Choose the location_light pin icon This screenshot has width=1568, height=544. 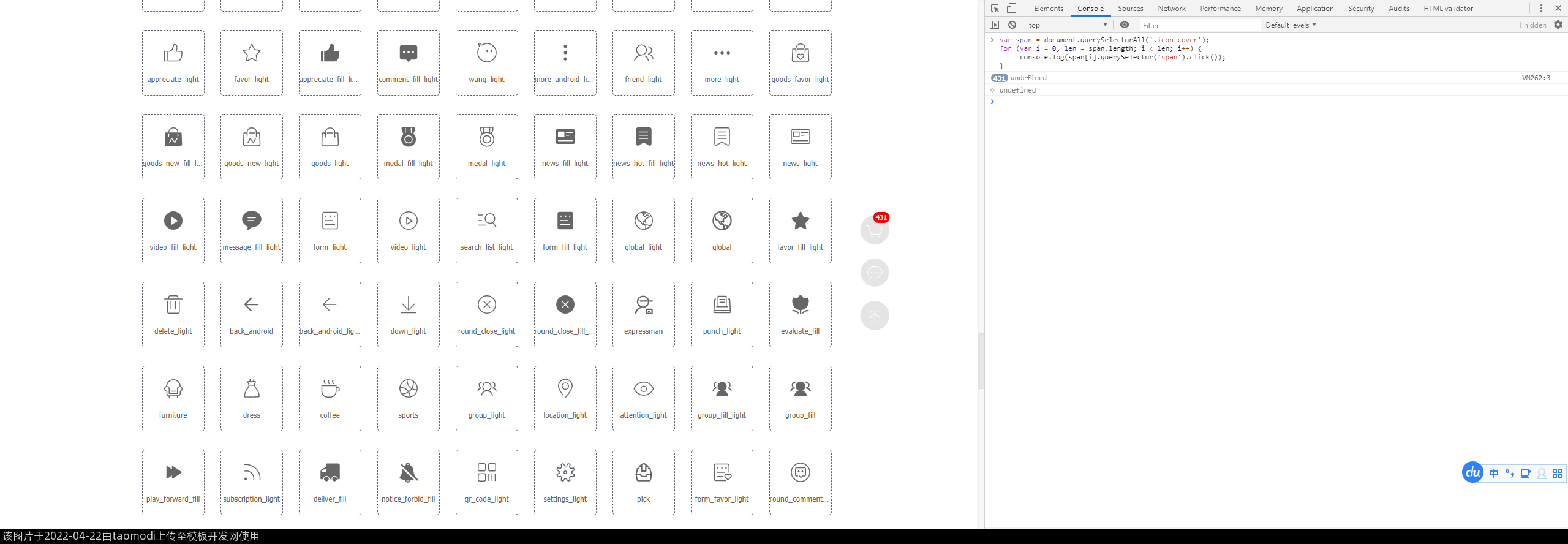[565, 388]
